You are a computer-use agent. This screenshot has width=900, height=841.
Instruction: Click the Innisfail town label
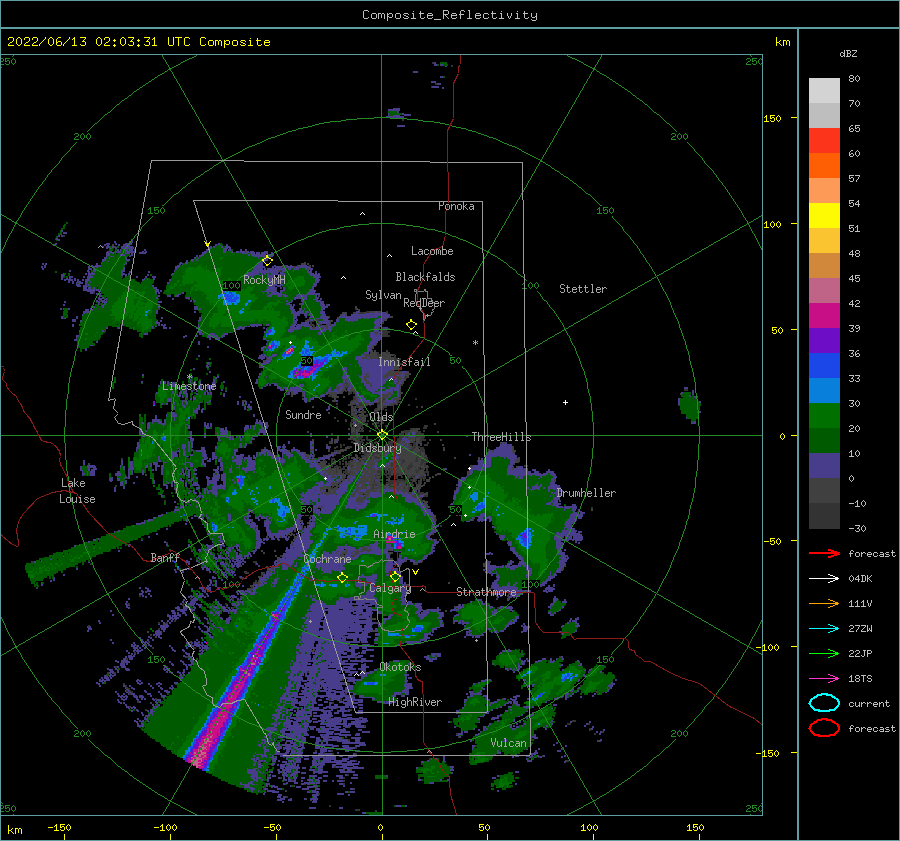[x=404, y=362]
